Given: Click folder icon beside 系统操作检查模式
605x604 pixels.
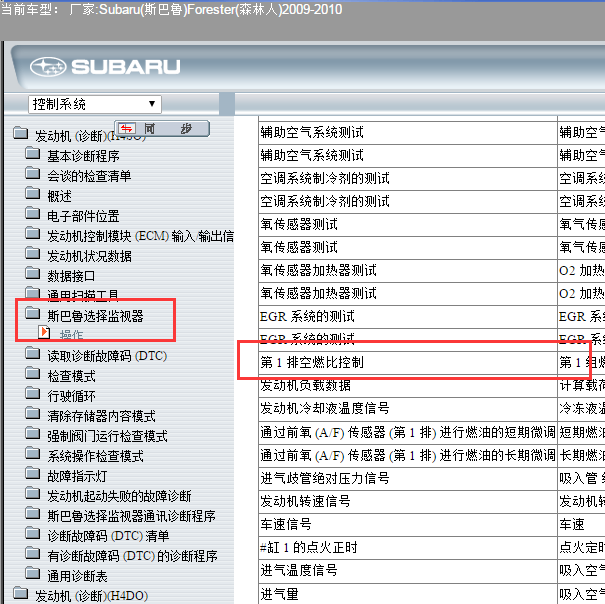Looking at the screenshot, I should 33,453.
